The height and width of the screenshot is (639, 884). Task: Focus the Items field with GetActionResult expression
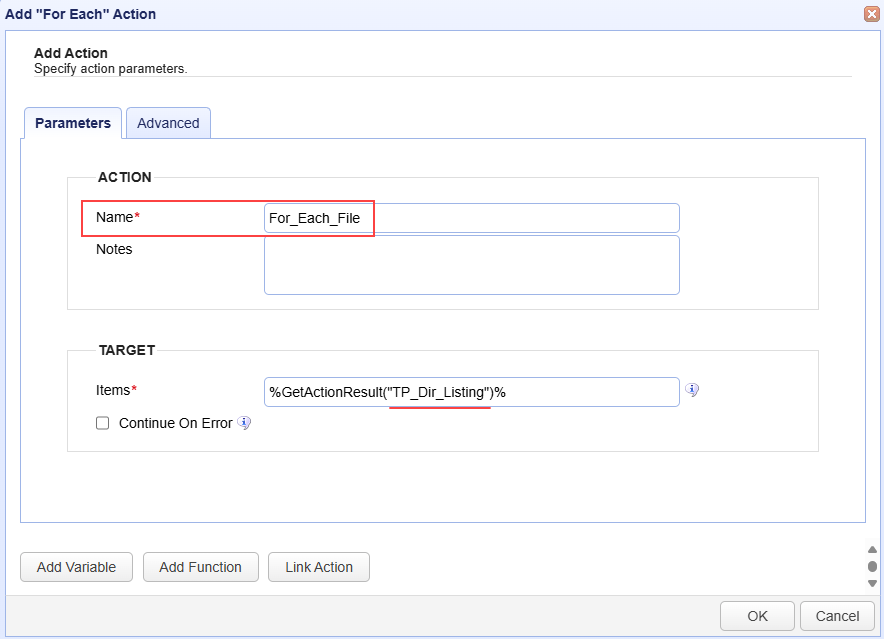471,392
